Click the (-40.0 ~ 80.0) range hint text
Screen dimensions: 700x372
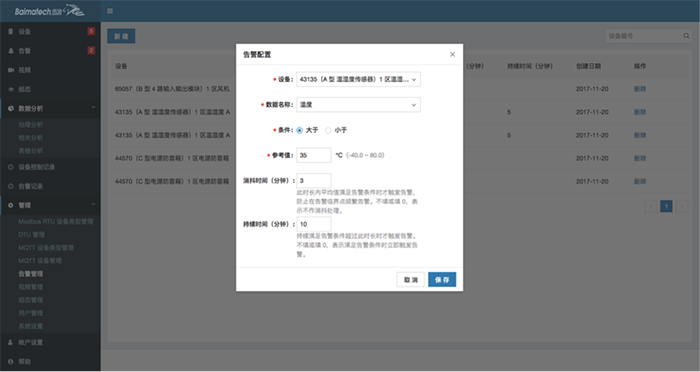[365, 155]
